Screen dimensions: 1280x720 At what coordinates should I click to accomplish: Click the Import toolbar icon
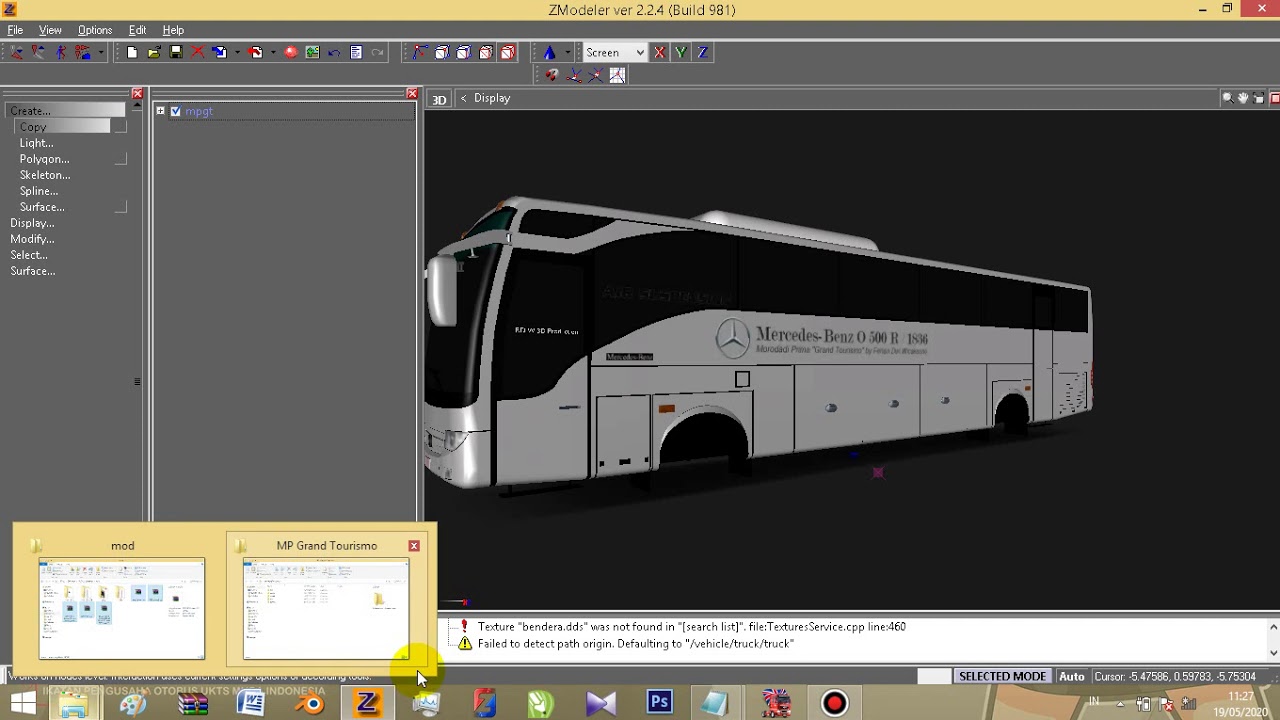click(x=220, y=52)
